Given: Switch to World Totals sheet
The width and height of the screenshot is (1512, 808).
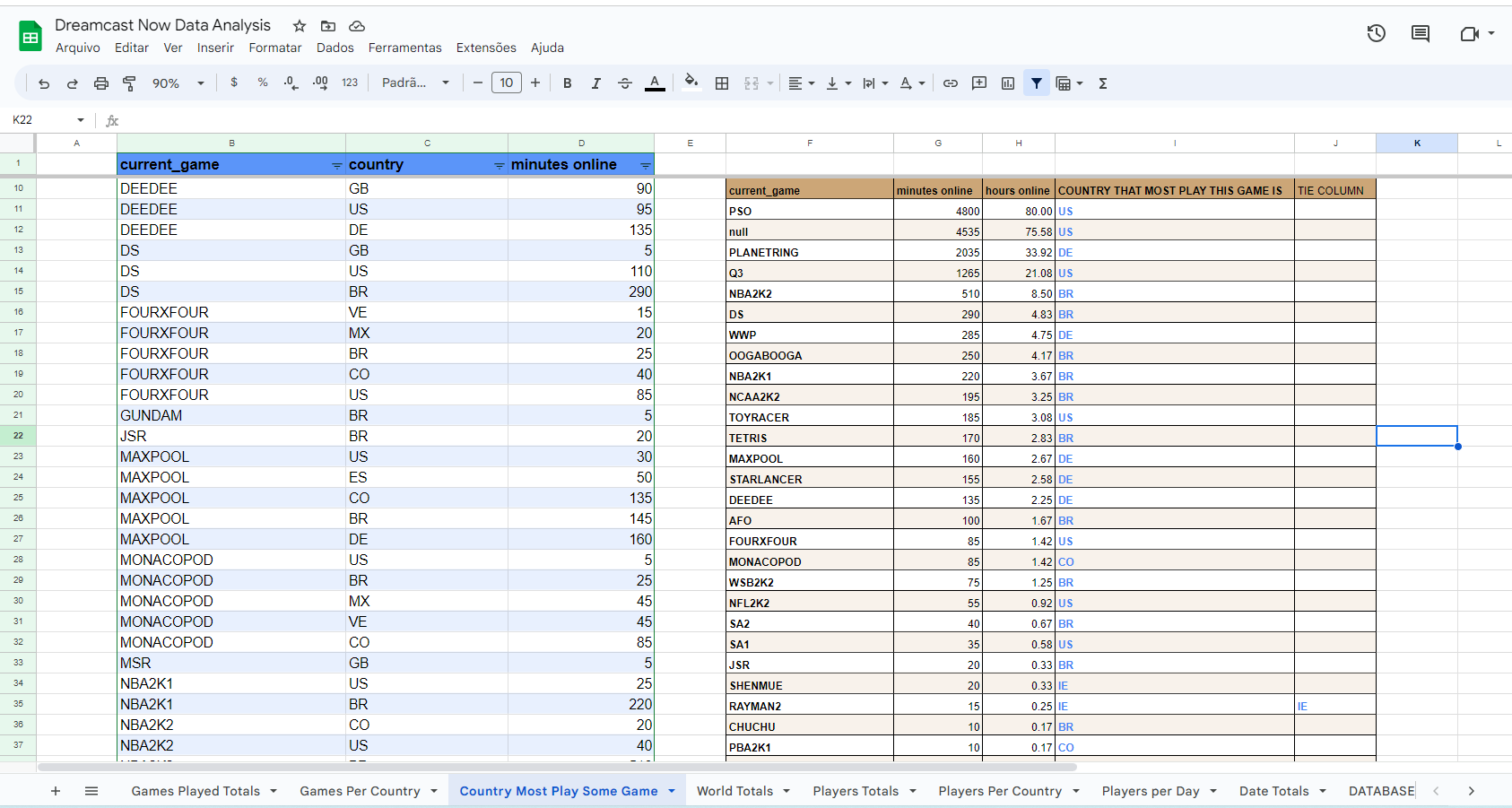Looking at the screenshot, I should [734, 791].
